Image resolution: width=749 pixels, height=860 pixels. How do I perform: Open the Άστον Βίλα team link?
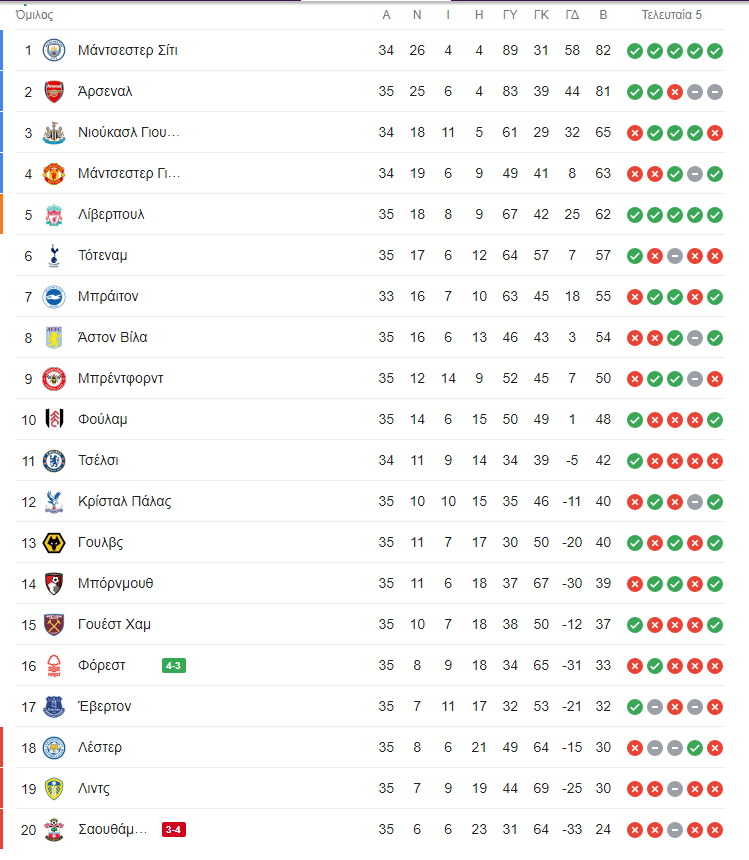click(x=112, y=337)
